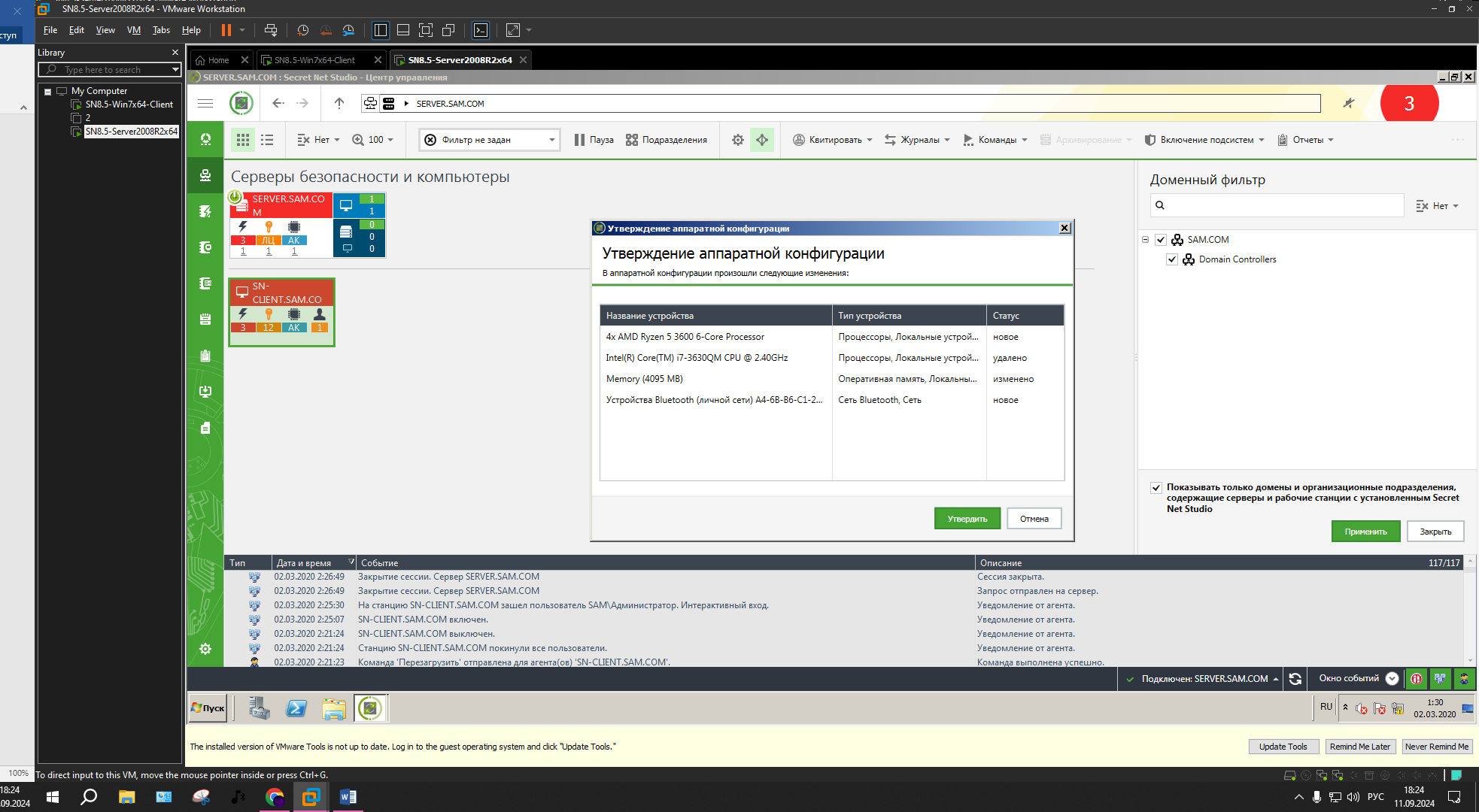This screenshot has width=1479, height=812.
Task: Click the pin icon beside the address bar
Action: tap(1349, 104)
